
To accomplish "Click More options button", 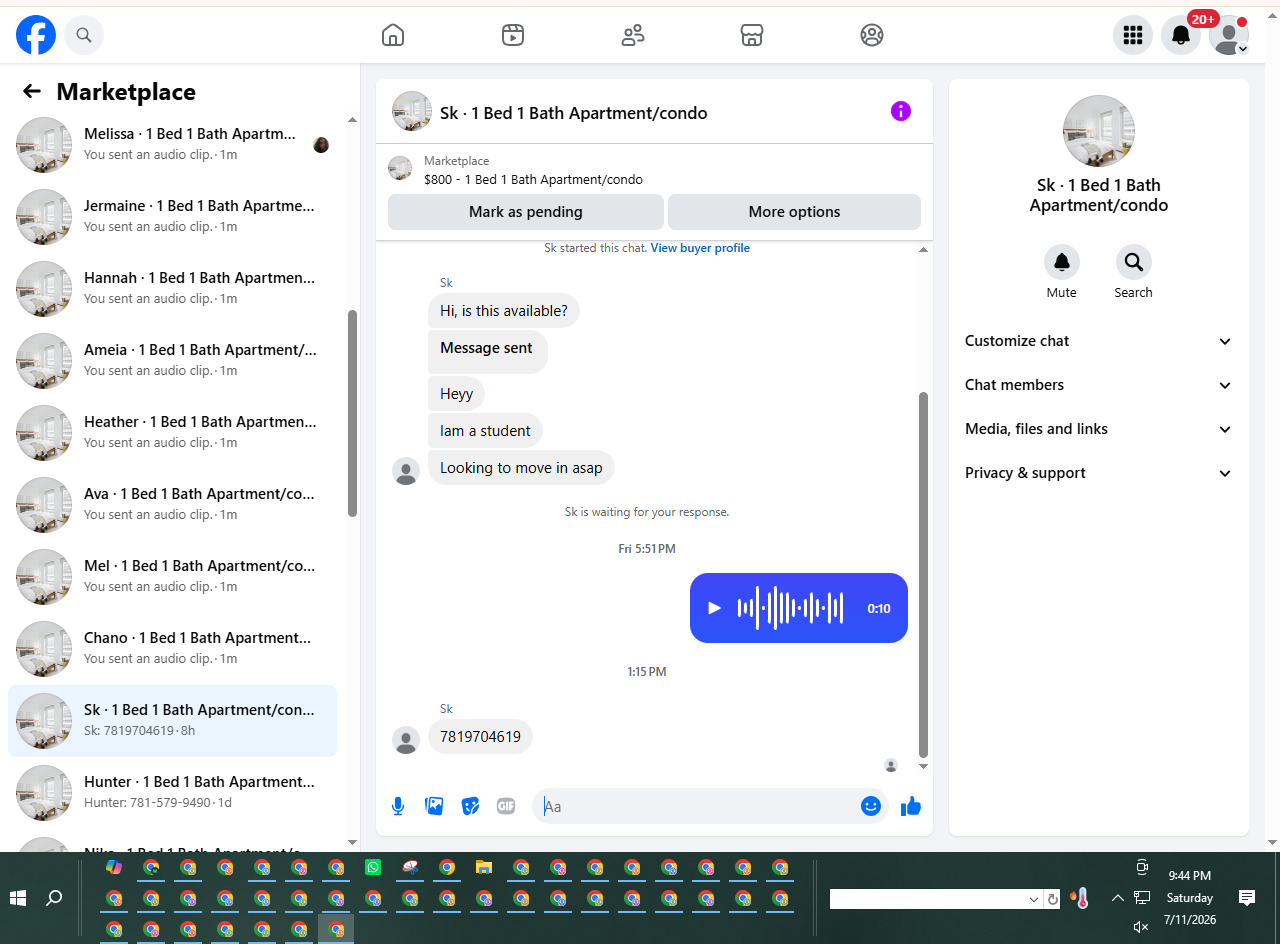I will [x=794, y=212].
